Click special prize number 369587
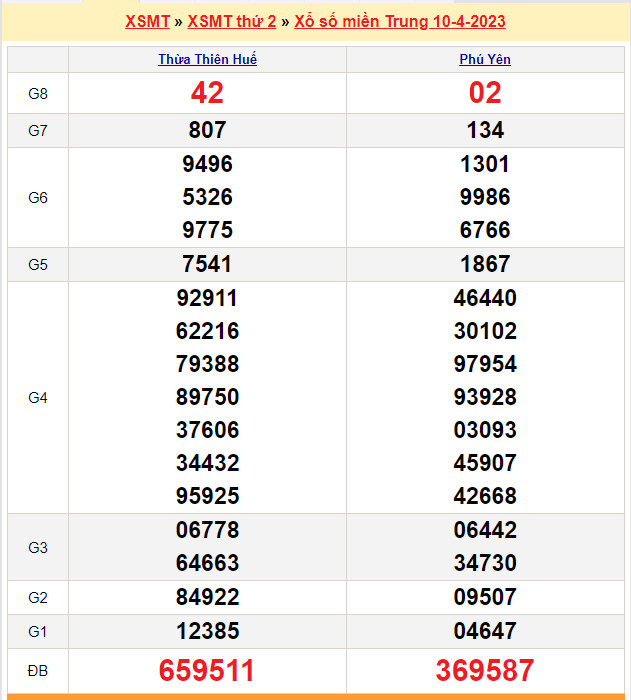Image resolution: width=631 pixels, height=700 pixels. click(485, 670)
